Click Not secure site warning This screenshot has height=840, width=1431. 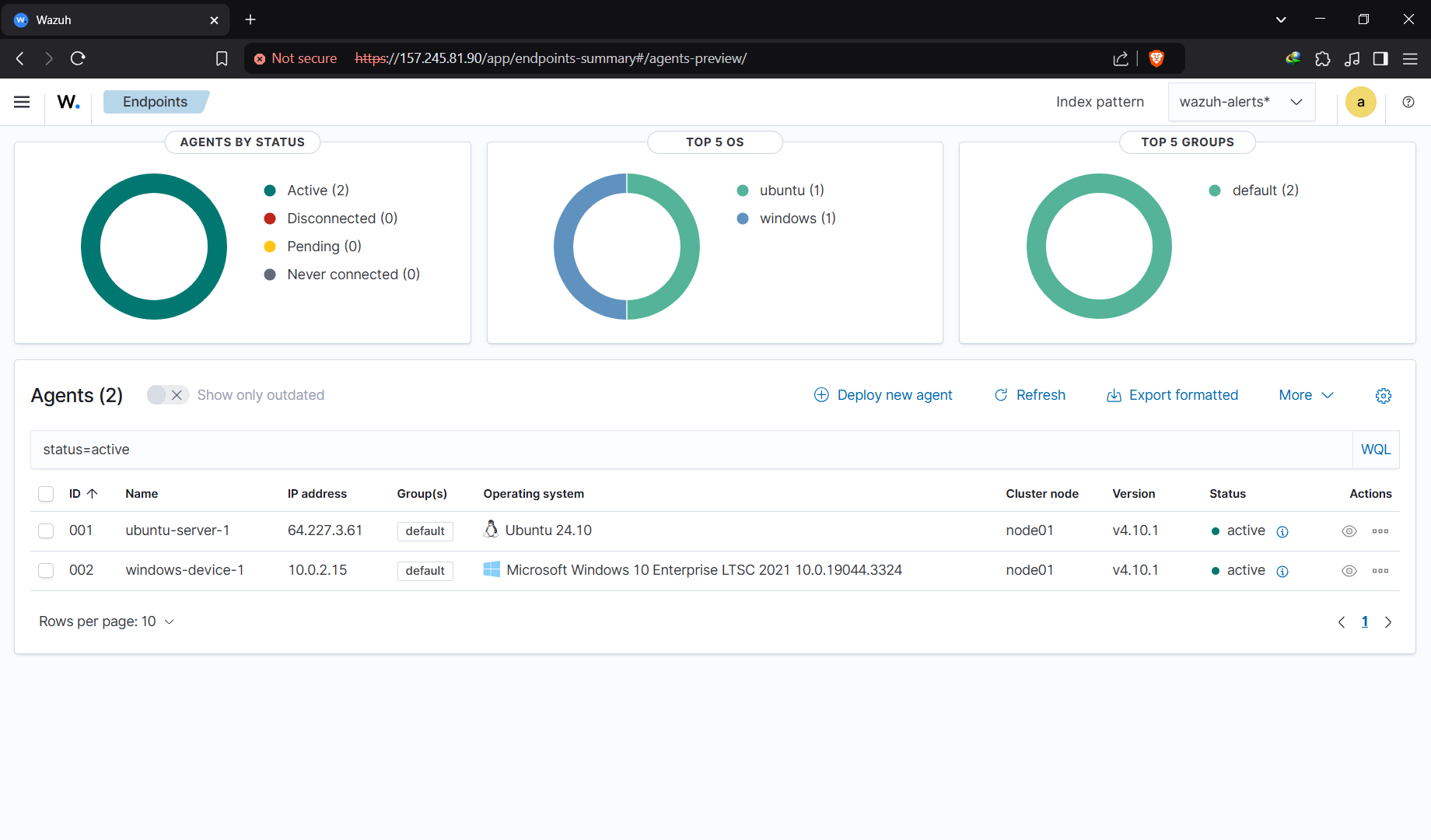296,58
